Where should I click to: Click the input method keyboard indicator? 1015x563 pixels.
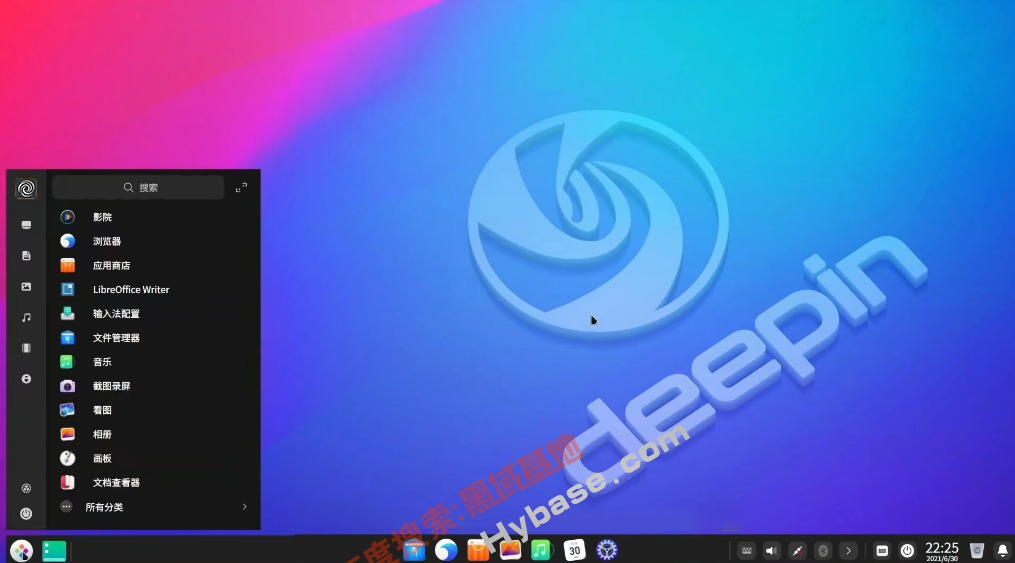[882, 551]
